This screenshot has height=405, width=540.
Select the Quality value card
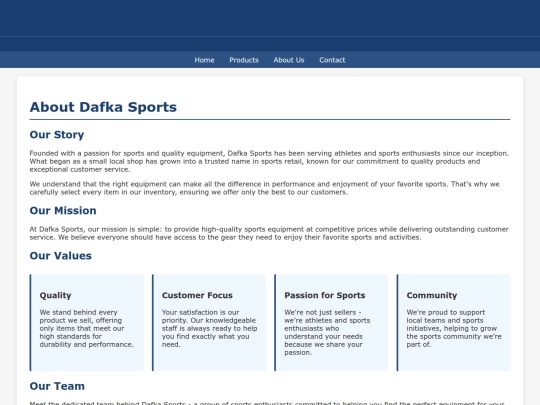coord(86,323)
